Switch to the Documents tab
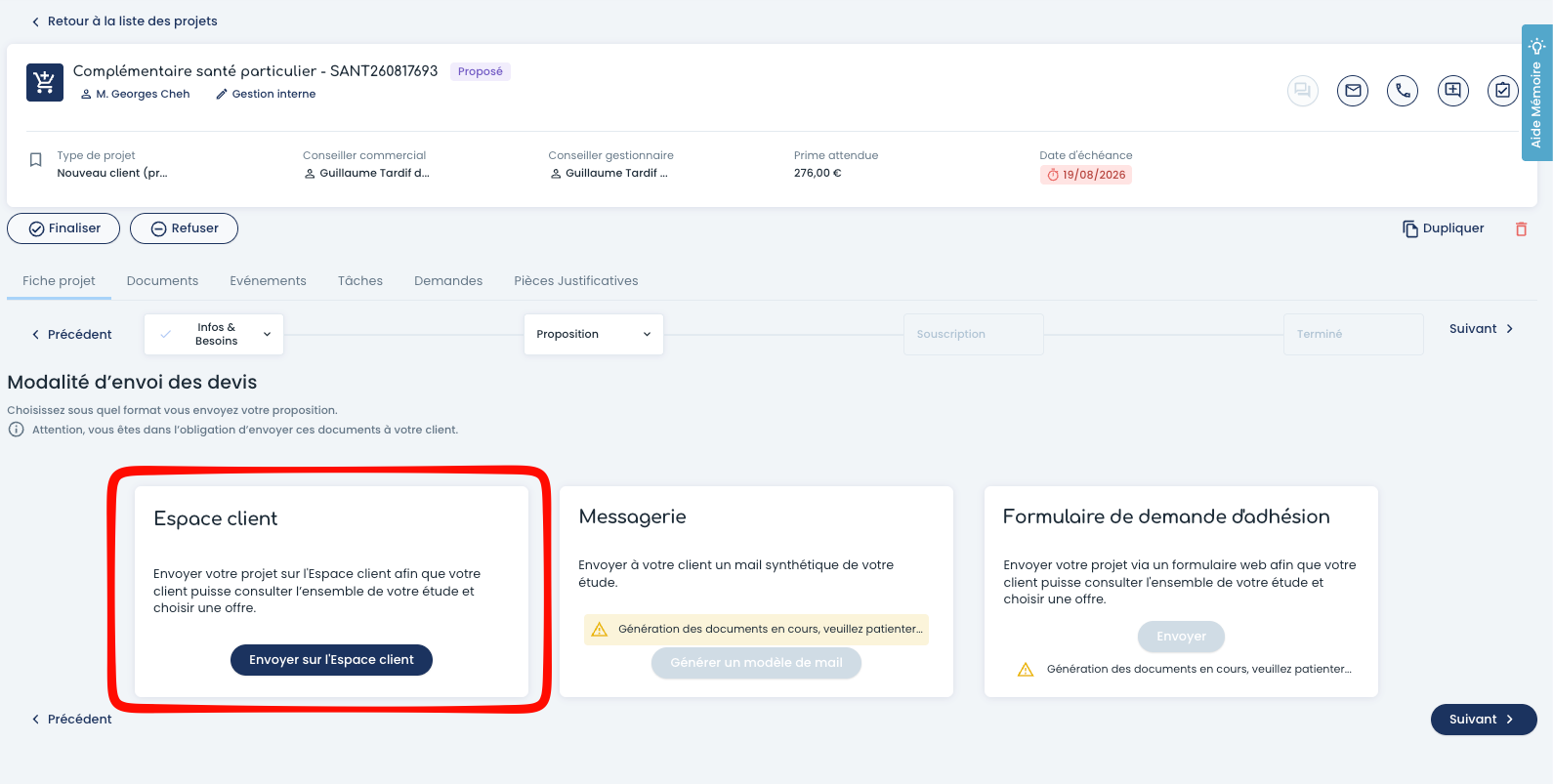 [162, 281]
